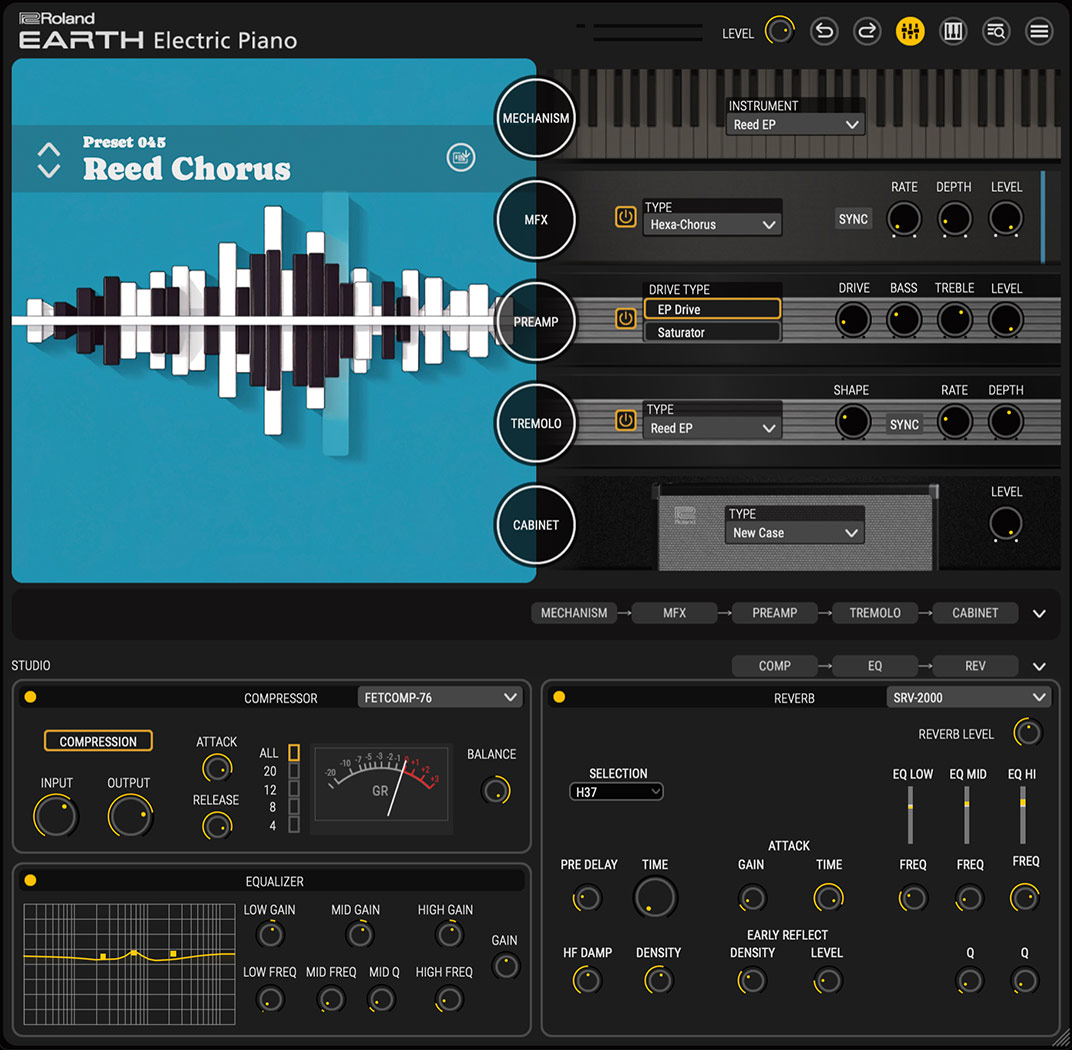
Task: Open the reverb SRV-2000 type dropdown
Action: tap(966, 697)
